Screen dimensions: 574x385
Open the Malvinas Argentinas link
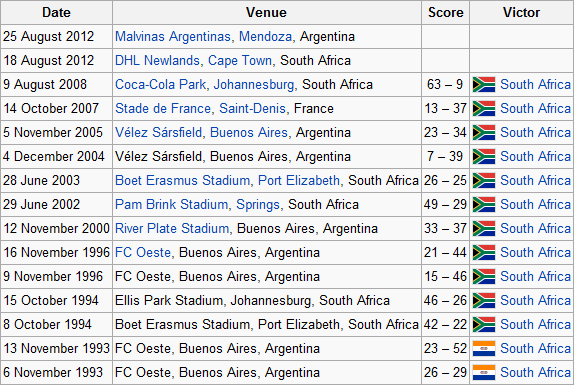(x=173, y=37)
